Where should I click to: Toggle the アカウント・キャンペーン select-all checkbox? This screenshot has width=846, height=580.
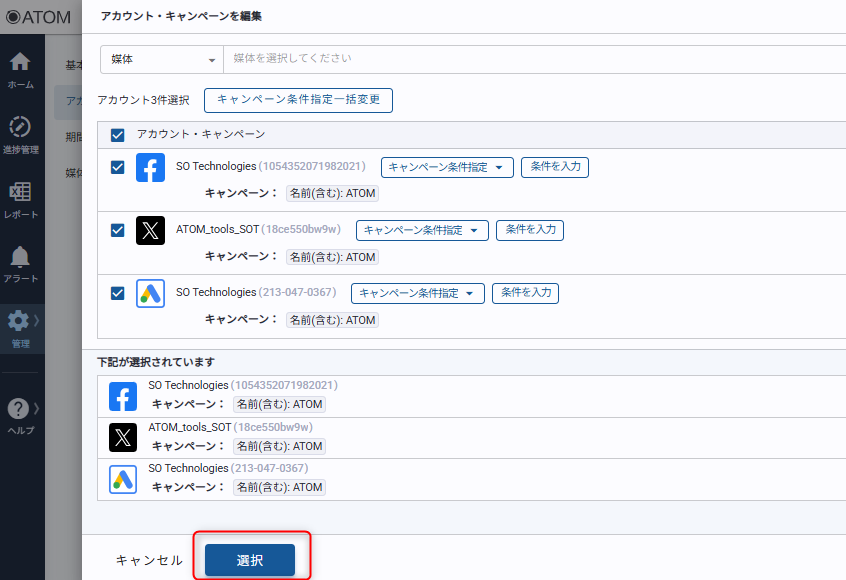pos(118,135)
